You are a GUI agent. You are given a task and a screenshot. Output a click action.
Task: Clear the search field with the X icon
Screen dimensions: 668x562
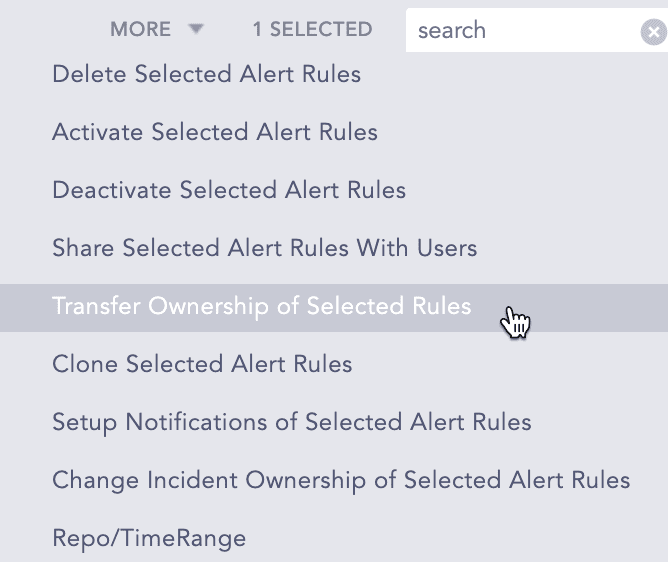652,32
